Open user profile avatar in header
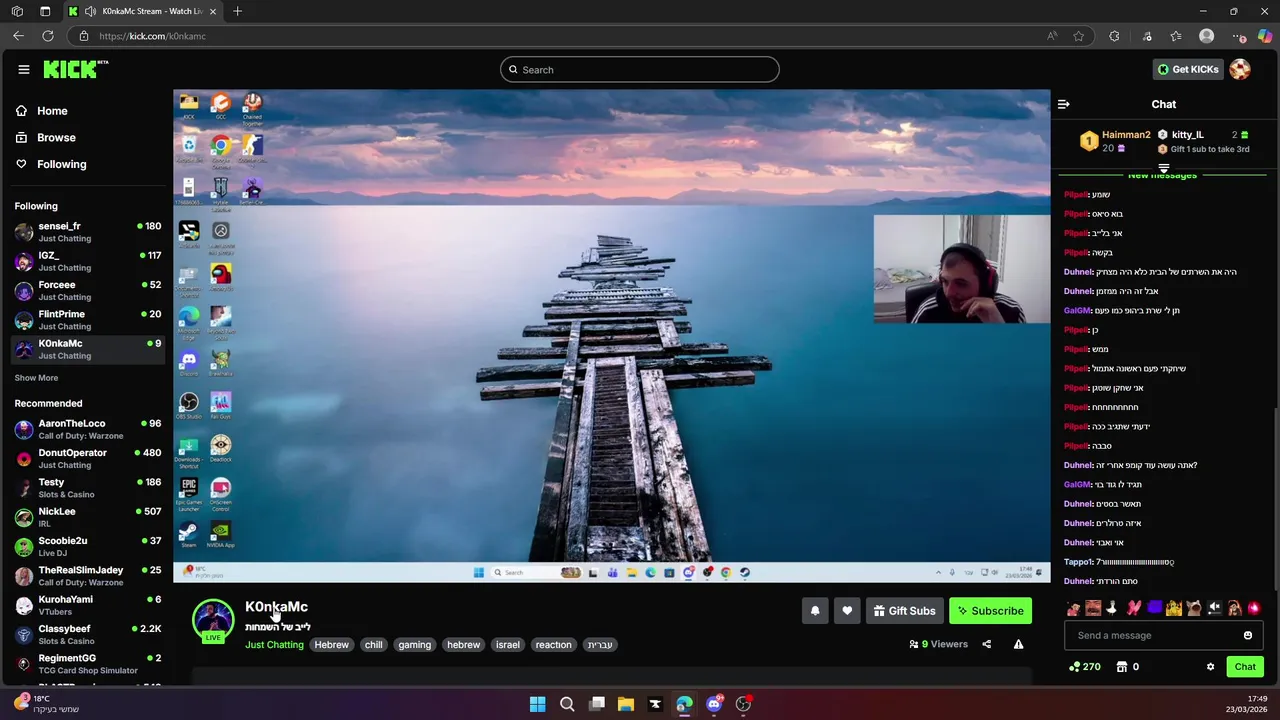 (1240, 69)
